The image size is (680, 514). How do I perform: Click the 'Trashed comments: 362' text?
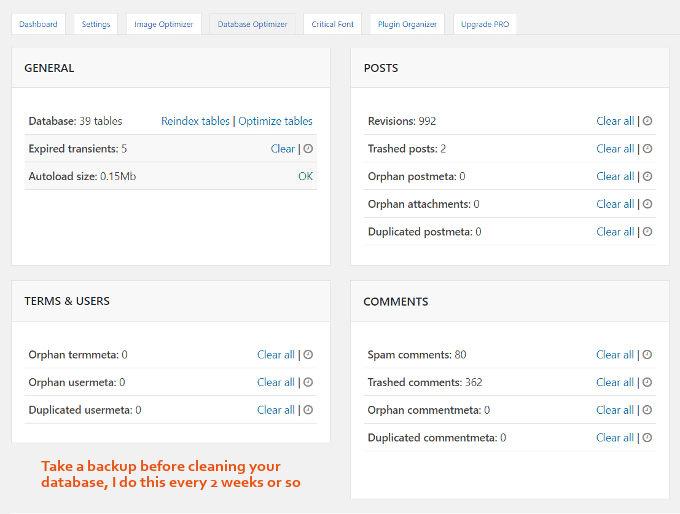click(x=425, y=382)
